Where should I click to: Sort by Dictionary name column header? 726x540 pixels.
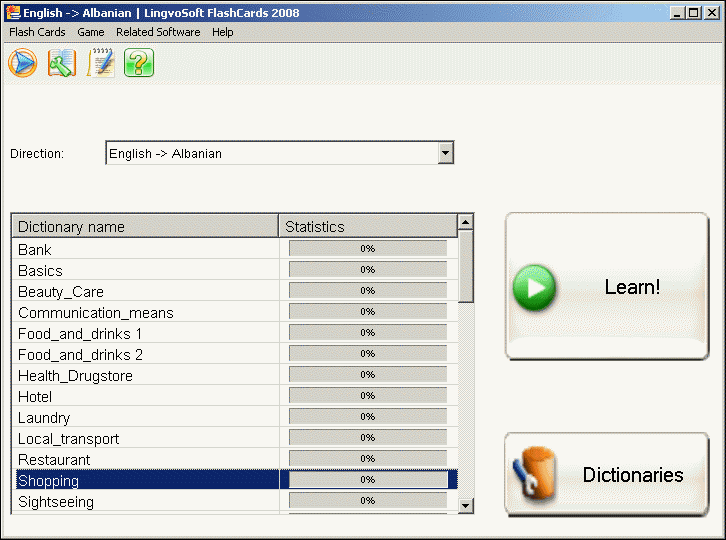[x=145, y=226]
